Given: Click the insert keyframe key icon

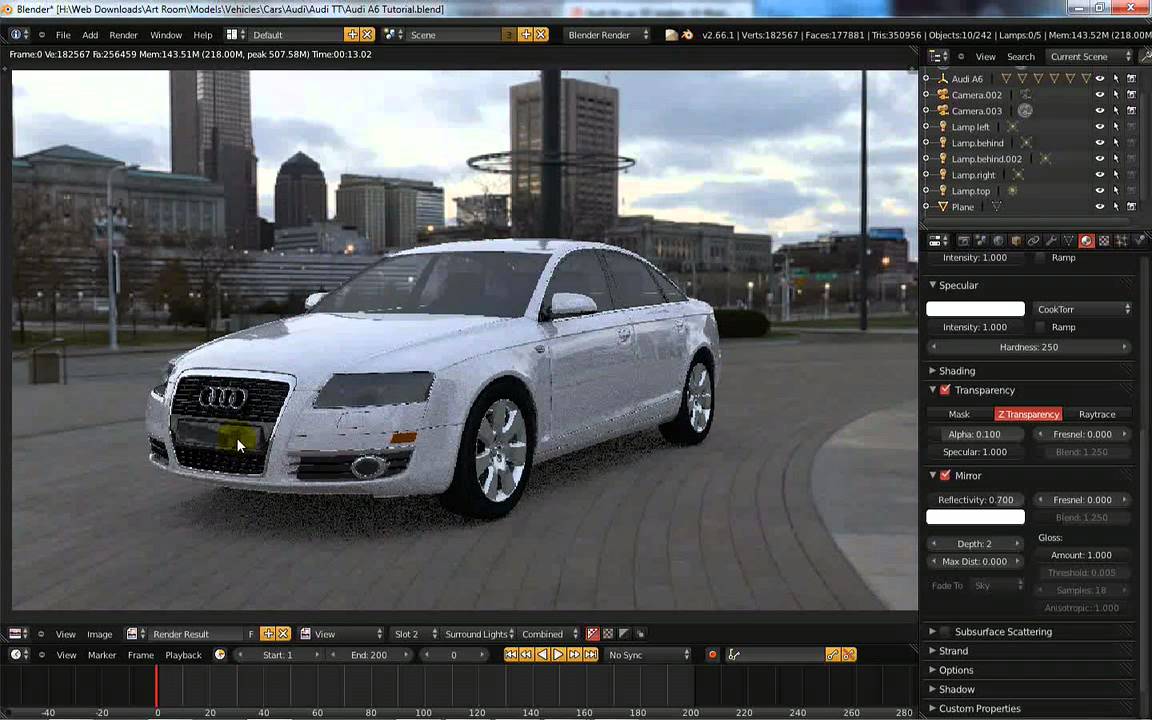Looking at the screenshot, I should (x=832, y=655).
